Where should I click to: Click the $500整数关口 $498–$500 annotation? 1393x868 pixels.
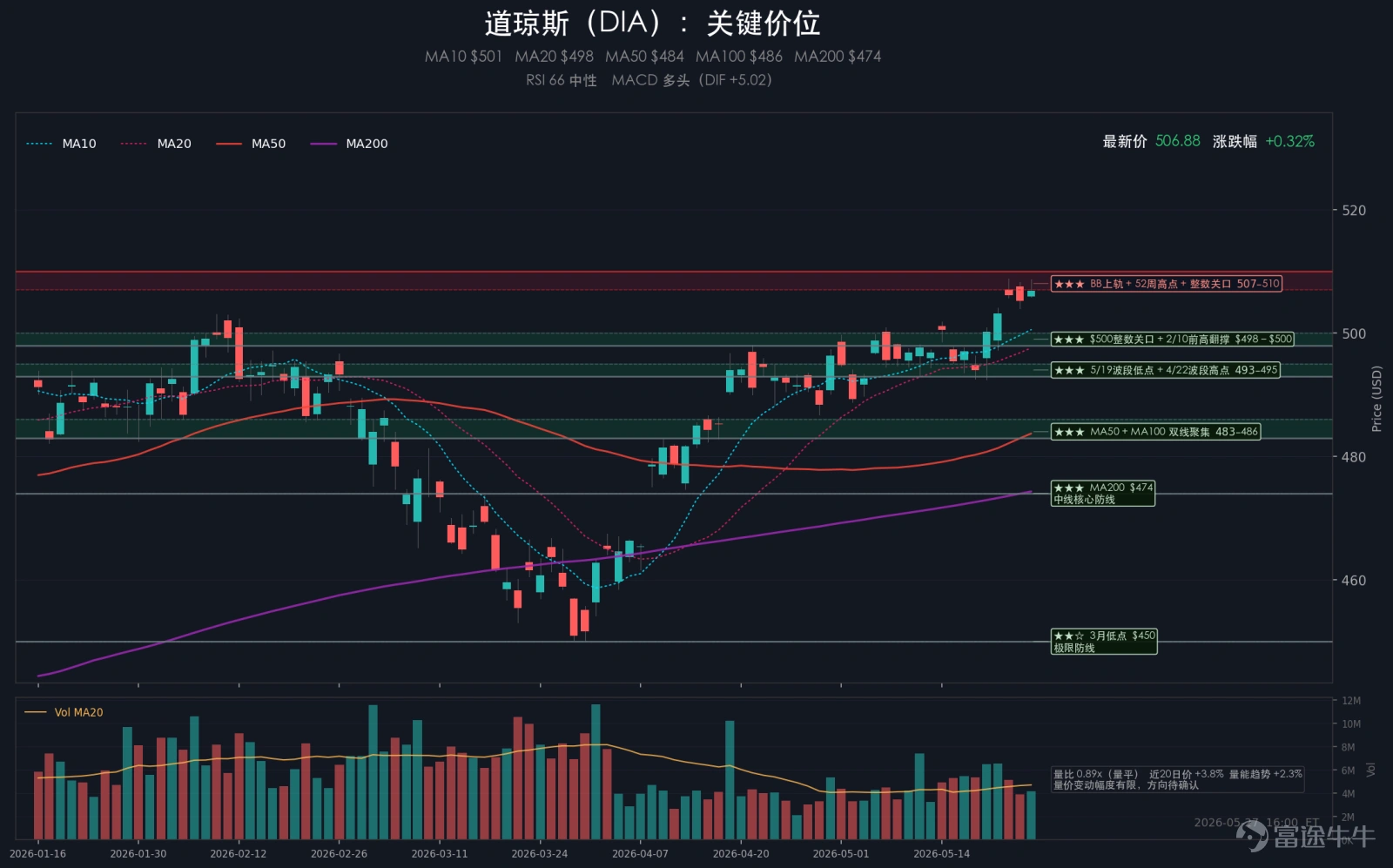point(1172,340)
